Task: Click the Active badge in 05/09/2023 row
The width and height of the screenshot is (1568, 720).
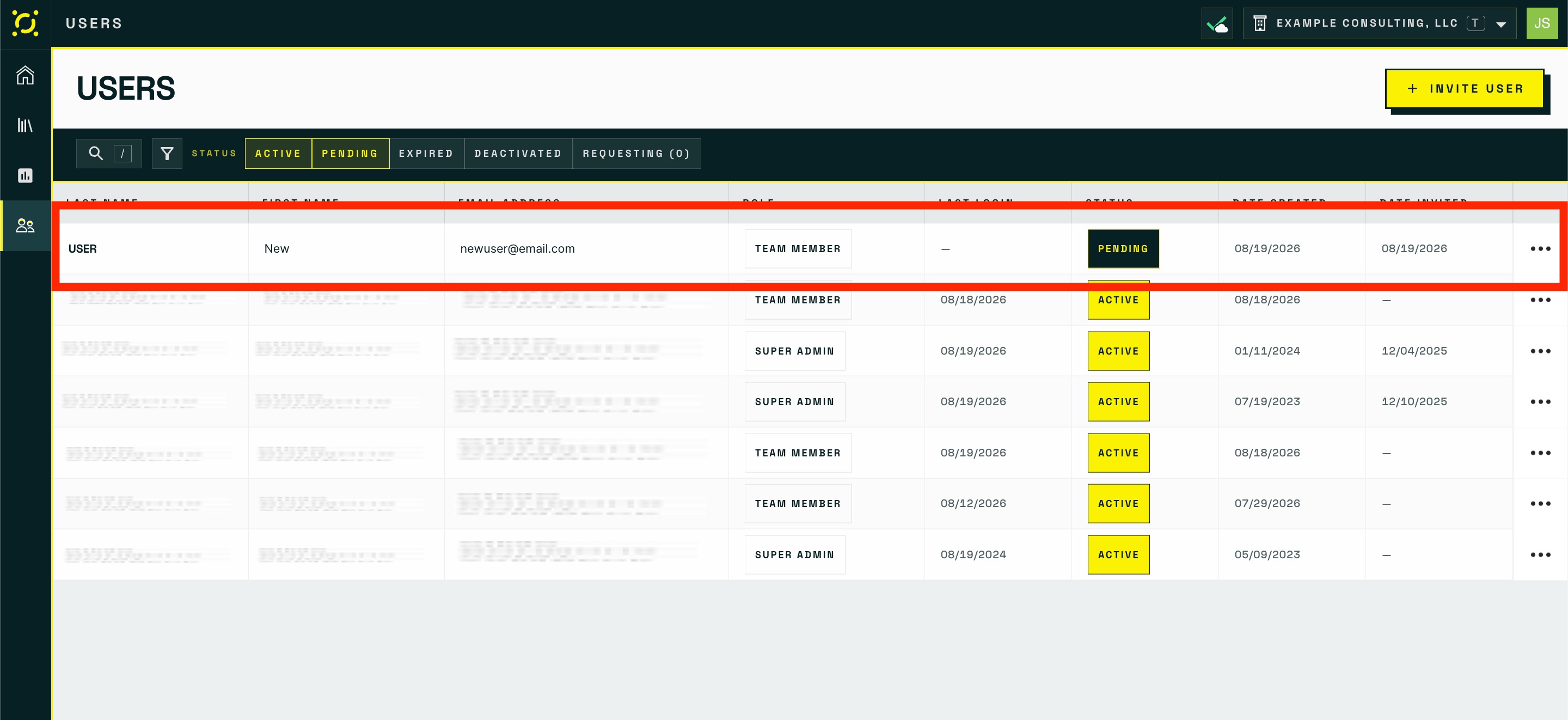Action: pos(1118,554)
